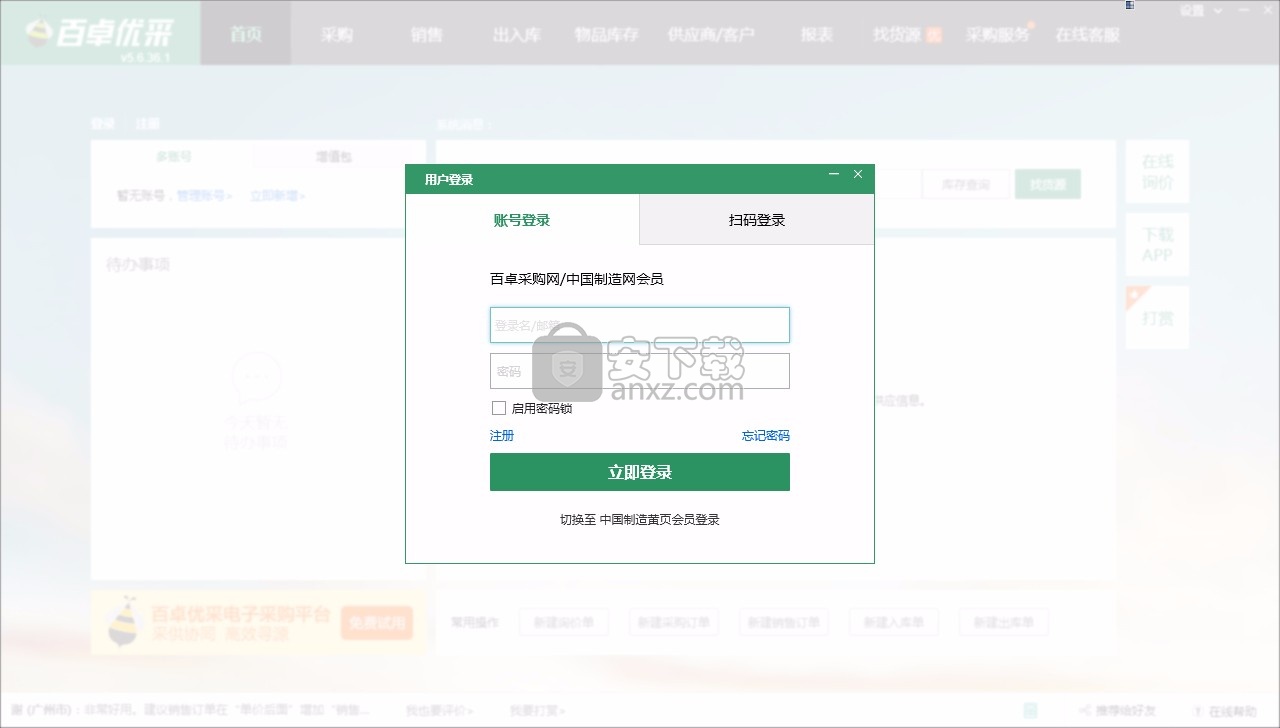The image size is (1280, 728).
Task: Open the 注册 registration link
Action: [502, 436]
